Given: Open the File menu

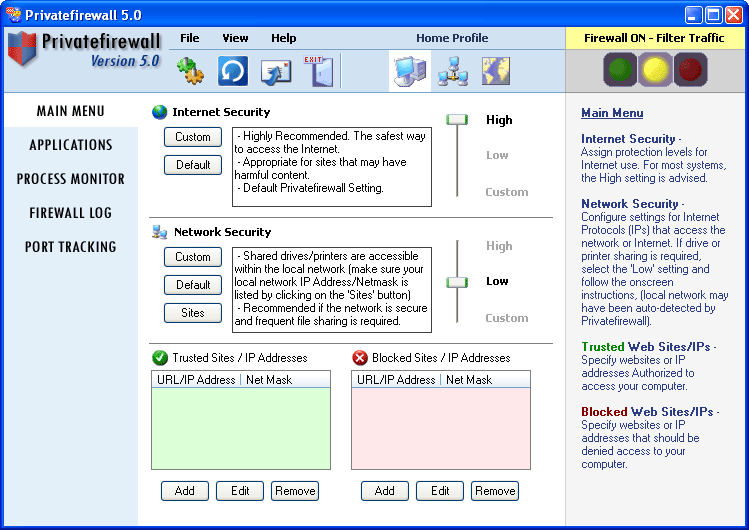Looking at the screenshot, I should [190, 38].
